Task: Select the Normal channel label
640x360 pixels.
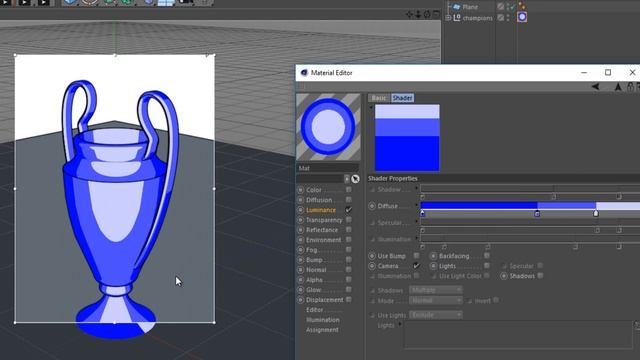Action: pos(316,270)
